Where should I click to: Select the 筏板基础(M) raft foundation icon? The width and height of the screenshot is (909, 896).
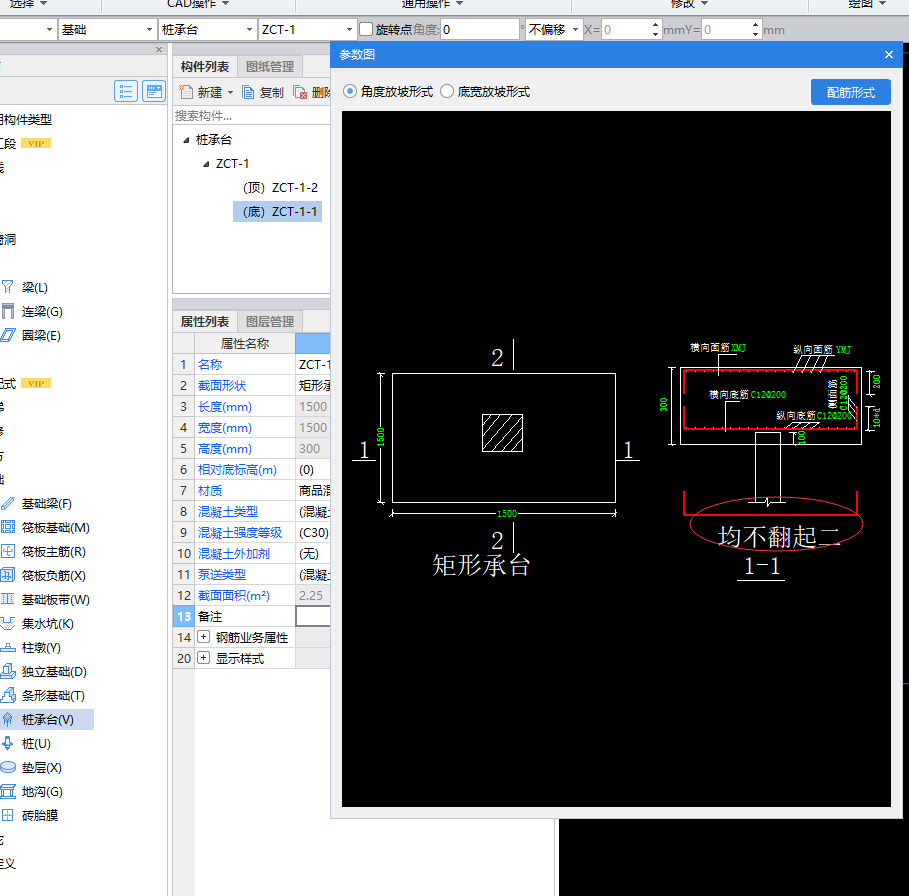click(8, 527)
